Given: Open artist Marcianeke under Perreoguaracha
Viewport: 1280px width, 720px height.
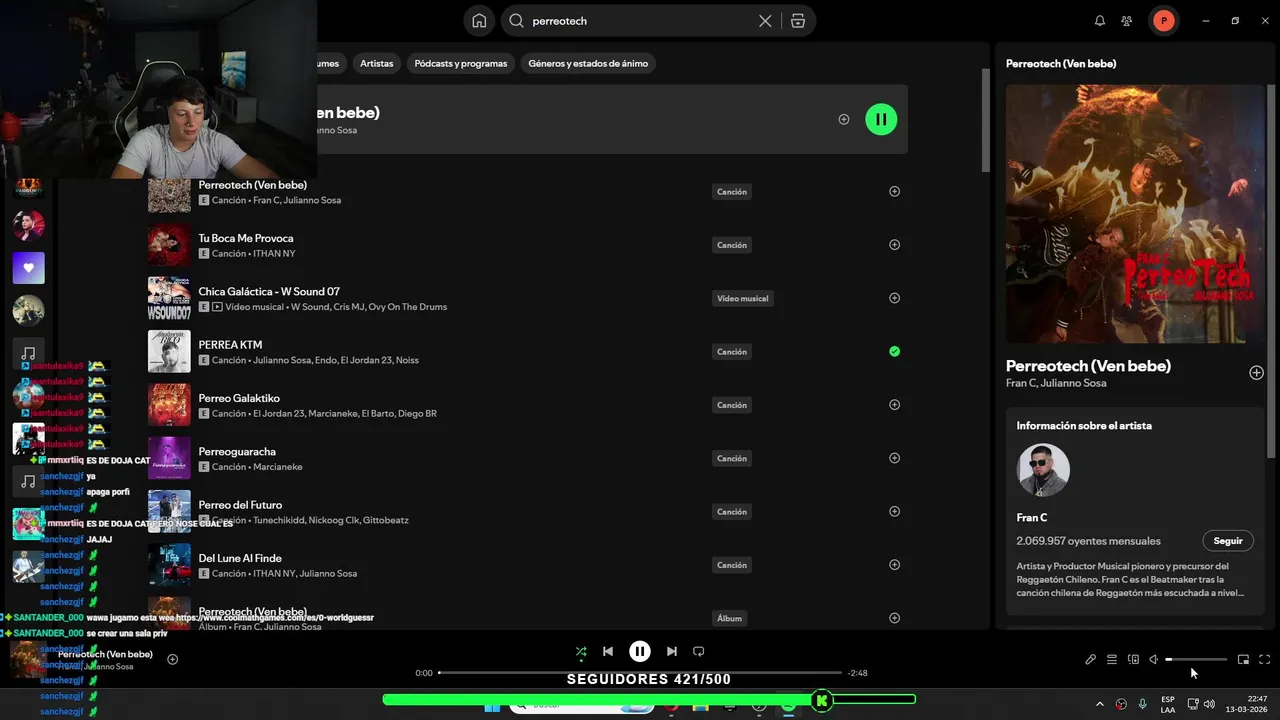Looking at the screenshot, I should pyautogui.click(x=277, y=467).
